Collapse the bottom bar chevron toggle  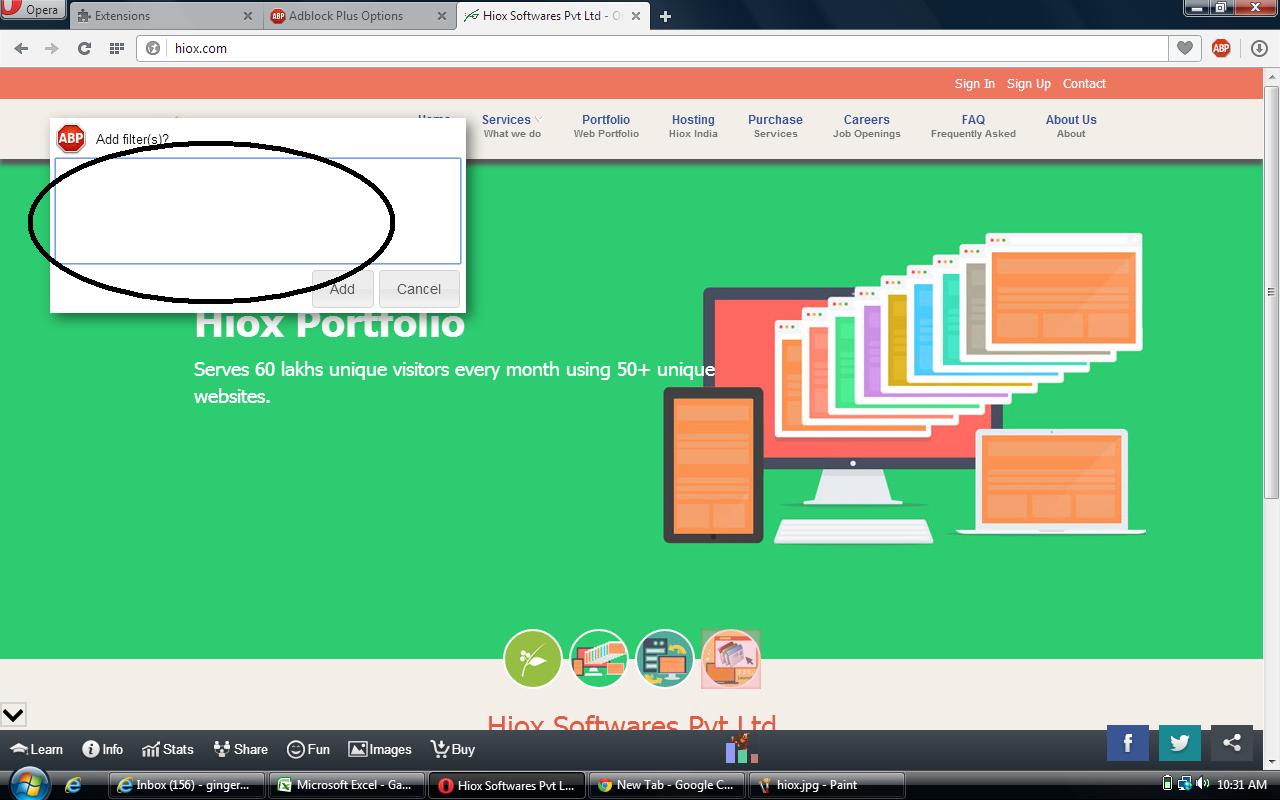click(13, 715)
